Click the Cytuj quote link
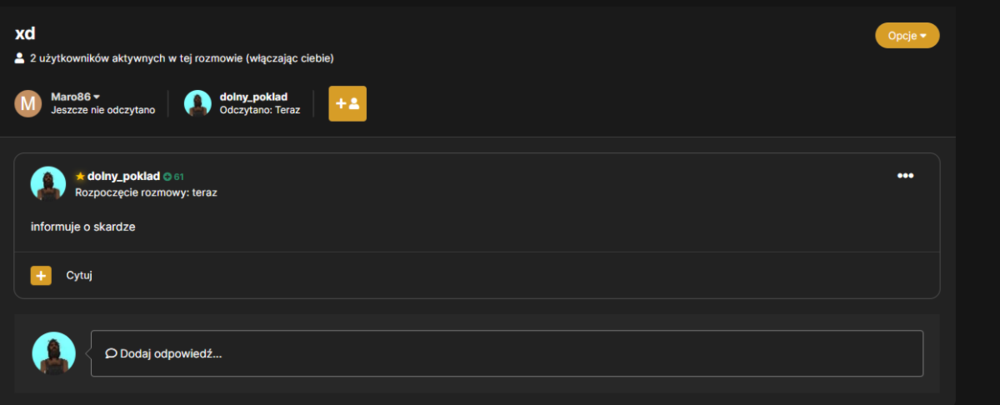The width and height of the screenshot is (1000, 405). (x=79, y=276)
